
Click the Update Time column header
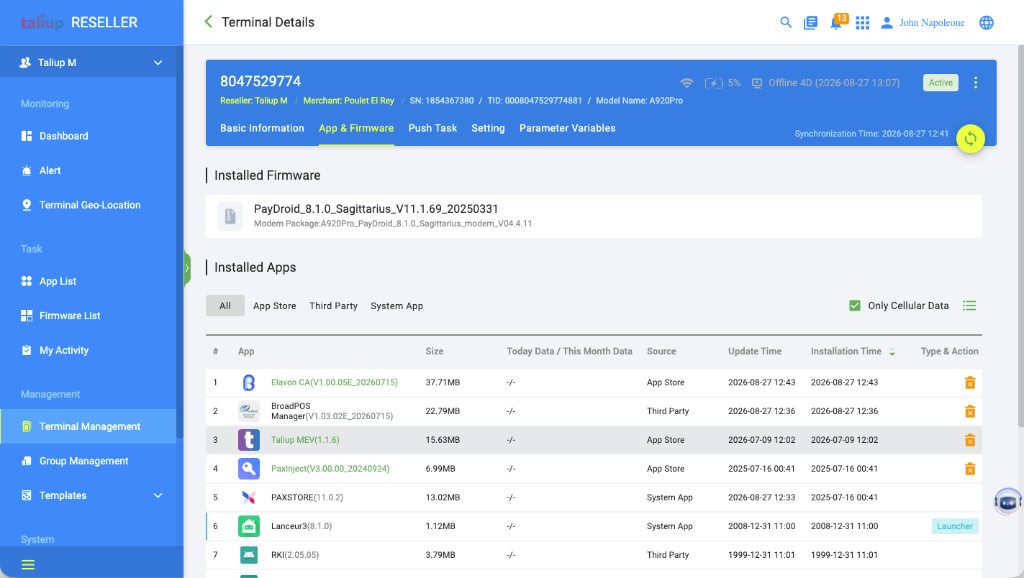pos(754,351)
